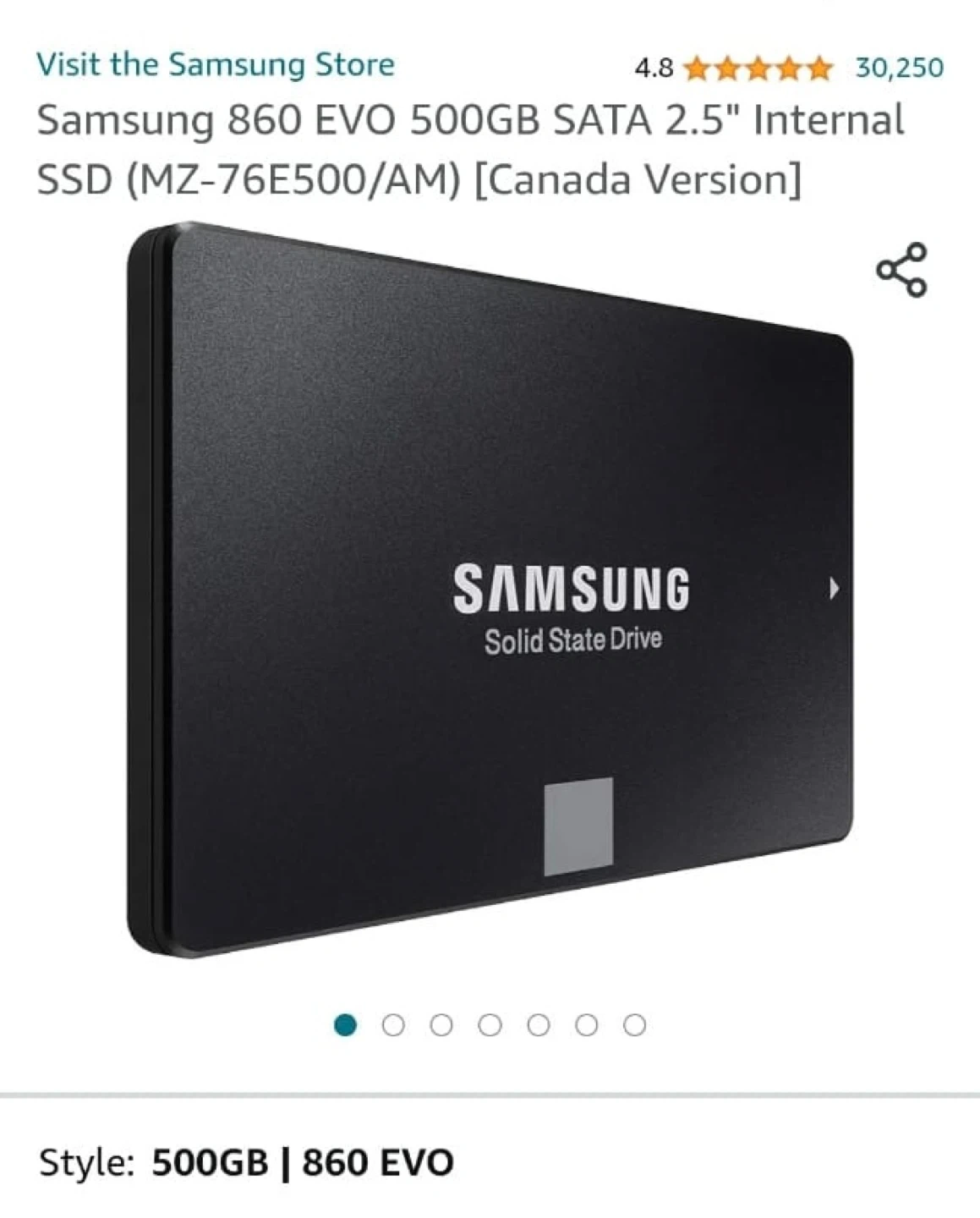Click the Samsung 860 EVO product title

tap(470, 149)
